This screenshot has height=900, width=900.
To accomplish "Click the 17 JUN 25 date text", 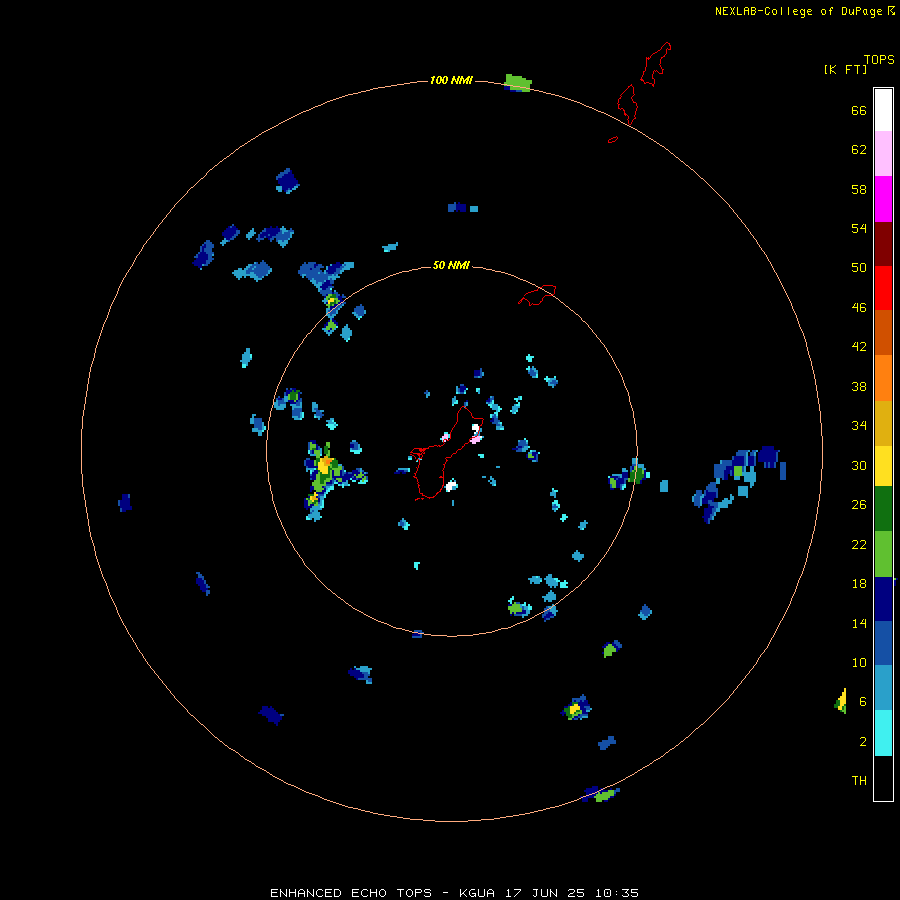I will click(545, 893).
